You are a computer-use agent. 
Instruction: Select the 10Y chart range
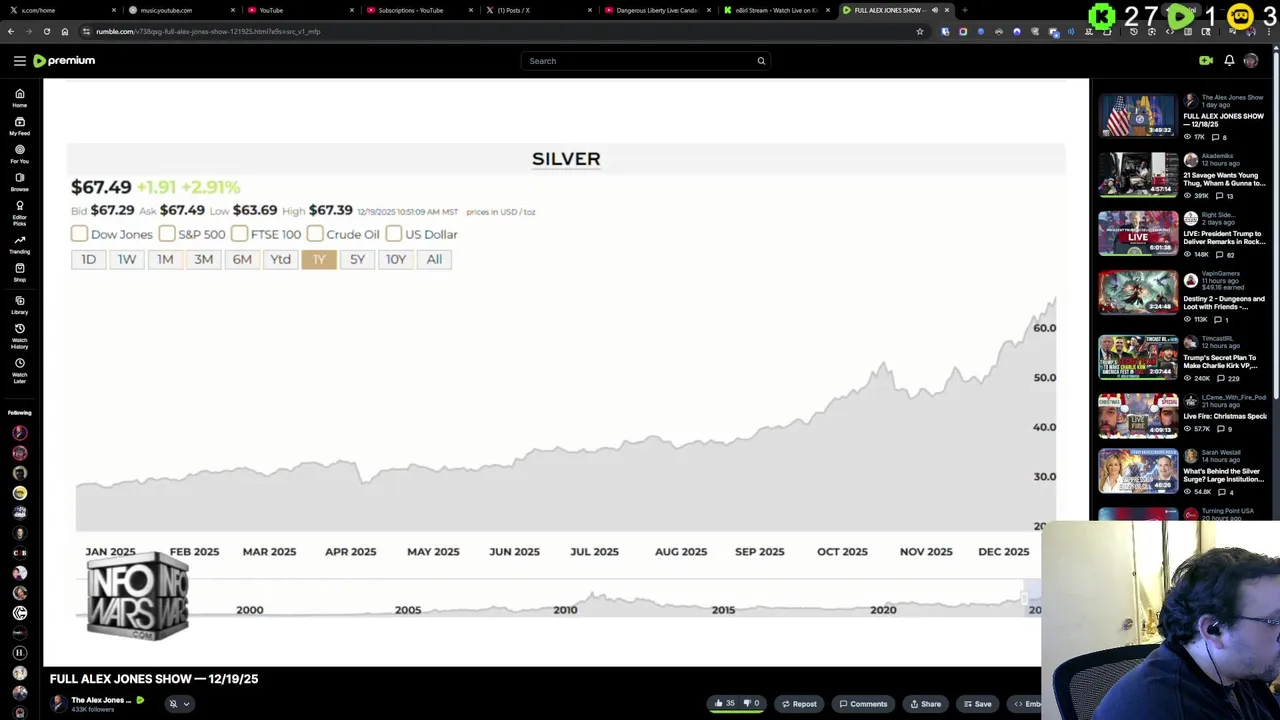(x=396, y=259)
